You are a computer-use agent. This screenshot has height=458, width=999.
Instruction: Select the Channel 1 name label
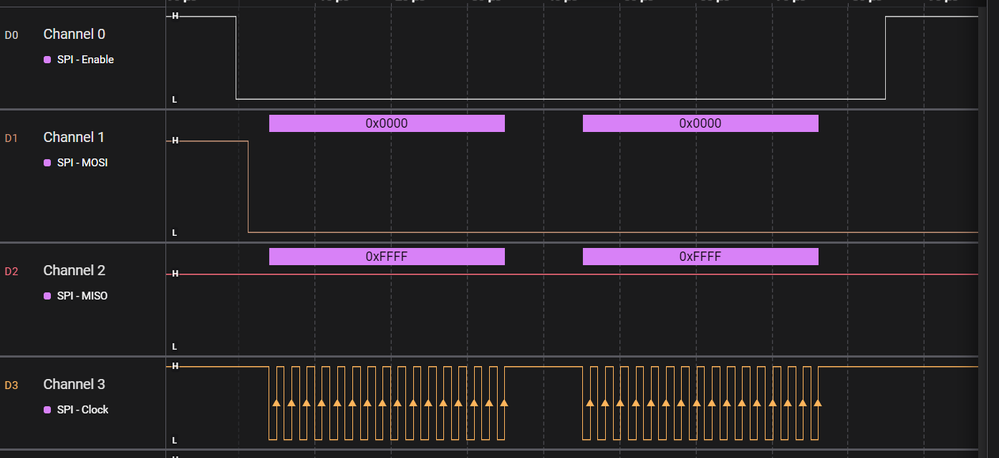(x=74, y=137)
